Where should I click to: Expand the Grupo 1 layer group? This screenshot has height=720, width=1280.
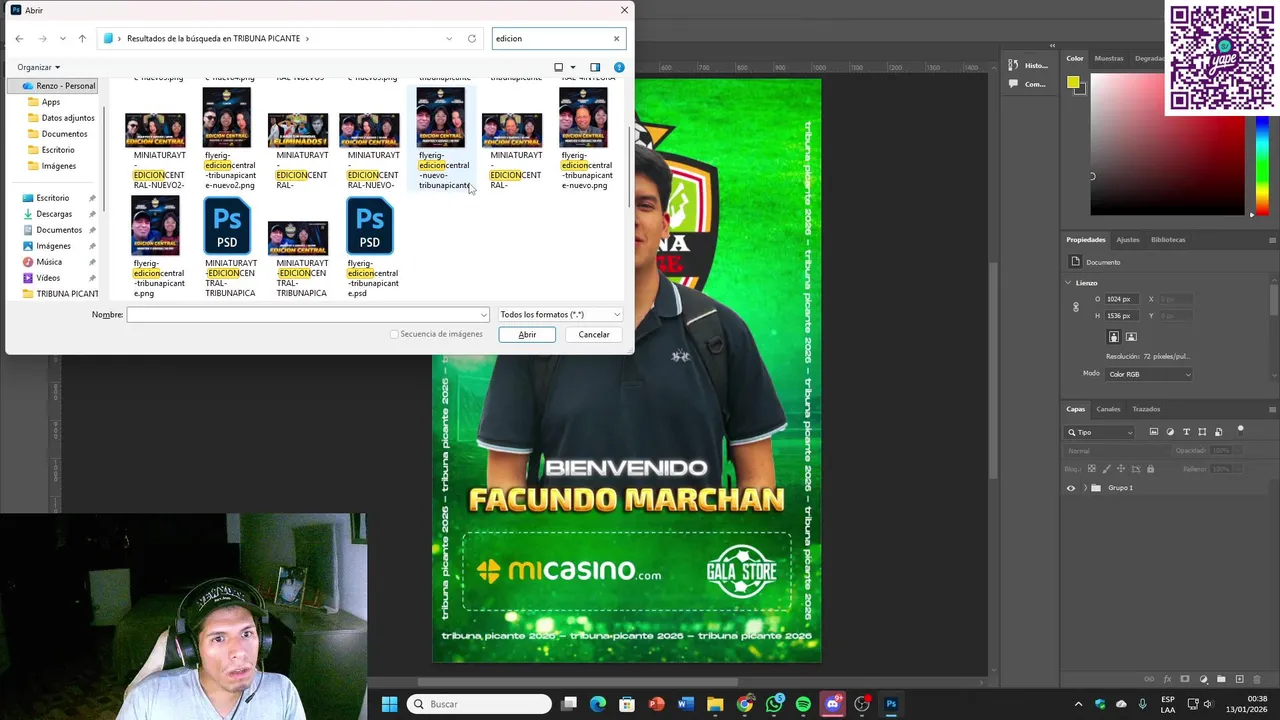pyautogui.click(x=1085, y=488)
